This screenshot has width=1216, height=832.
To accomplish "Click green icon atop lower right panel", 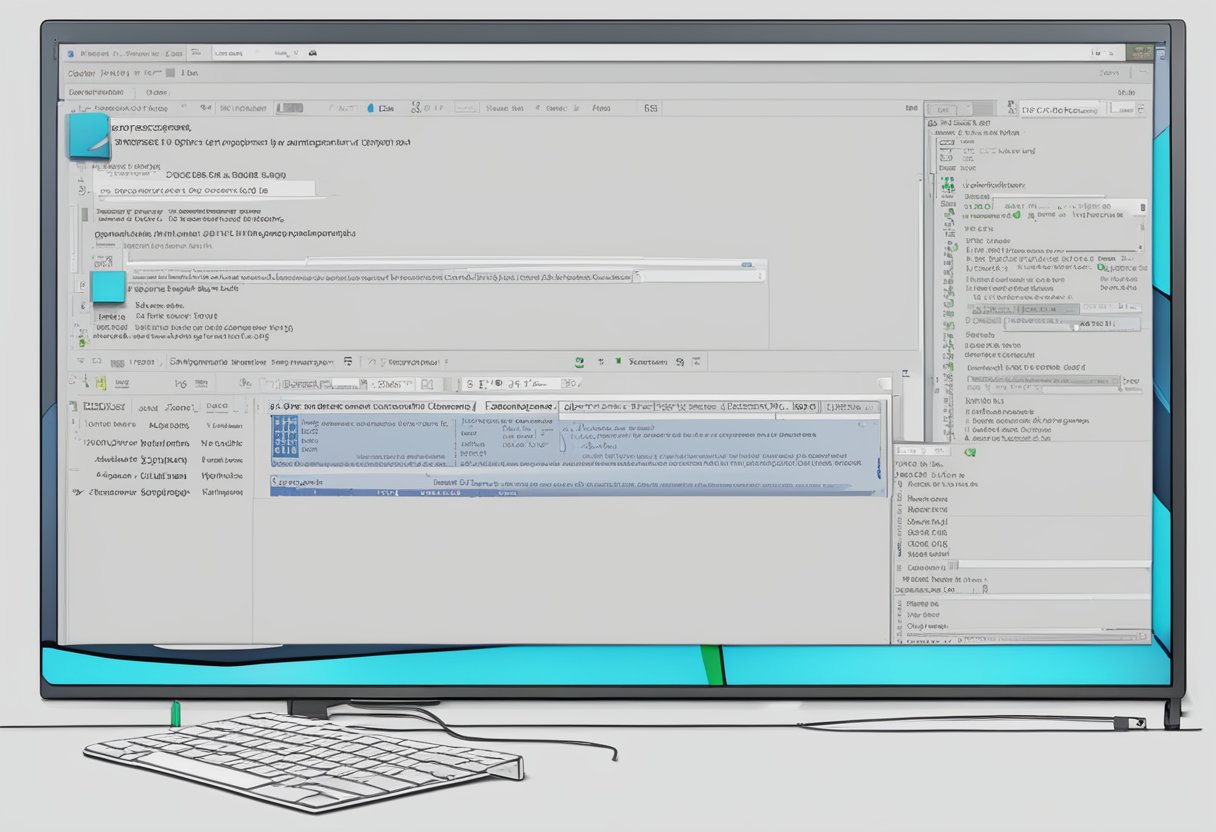I will tap(968, 453).
